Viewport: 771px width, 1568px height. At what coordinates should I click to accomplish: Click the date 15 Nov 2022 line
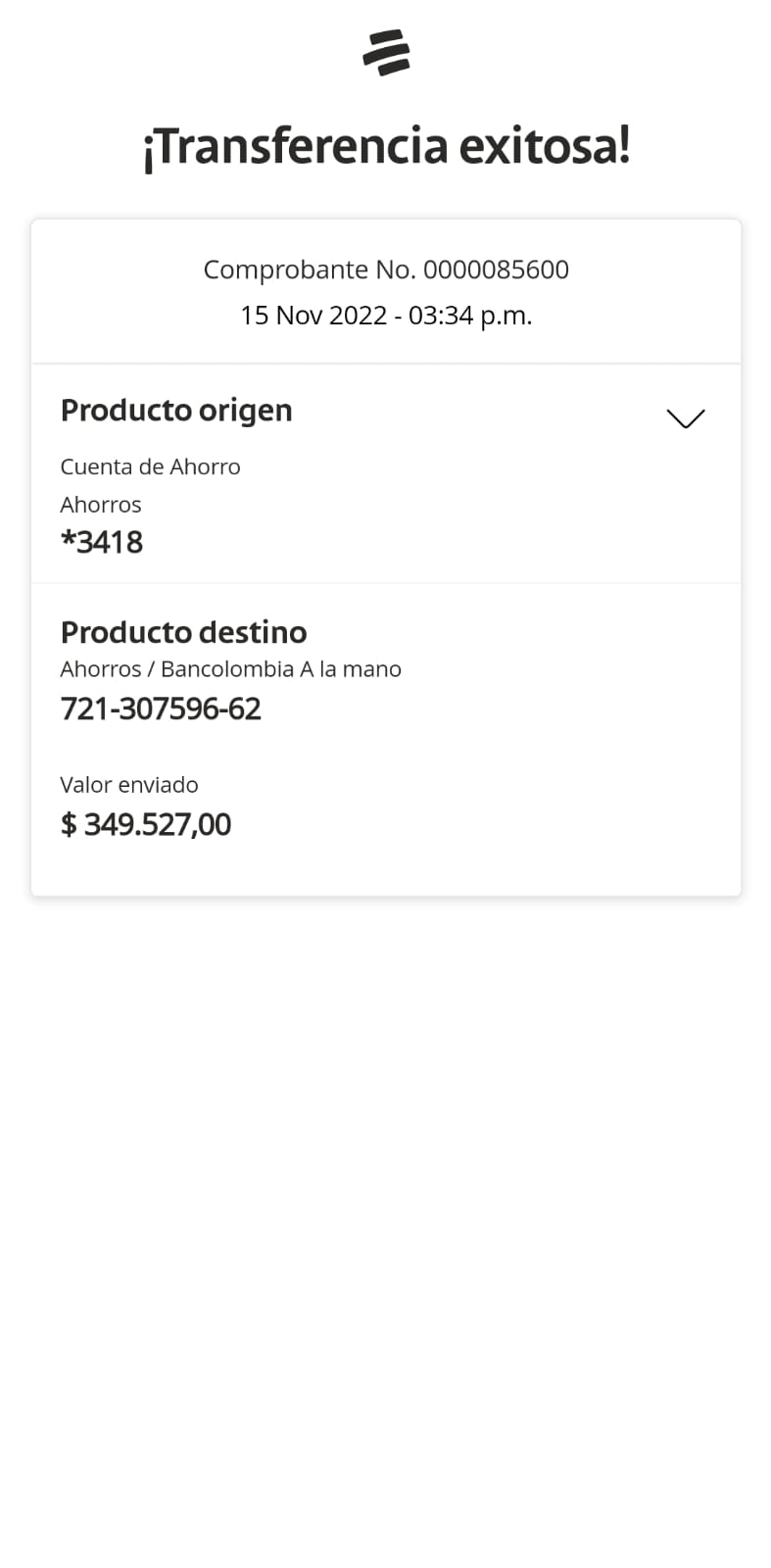click(x=313, y=316)
